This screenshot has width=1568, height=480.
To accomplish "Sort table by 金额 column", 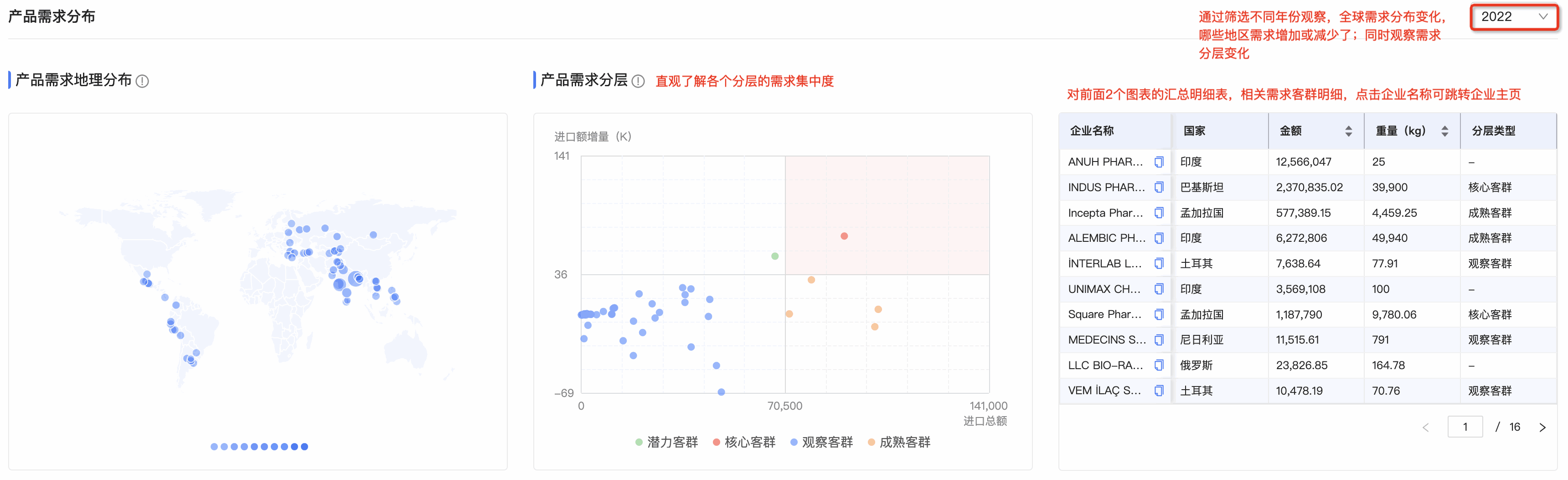I will coord(1348,131).
